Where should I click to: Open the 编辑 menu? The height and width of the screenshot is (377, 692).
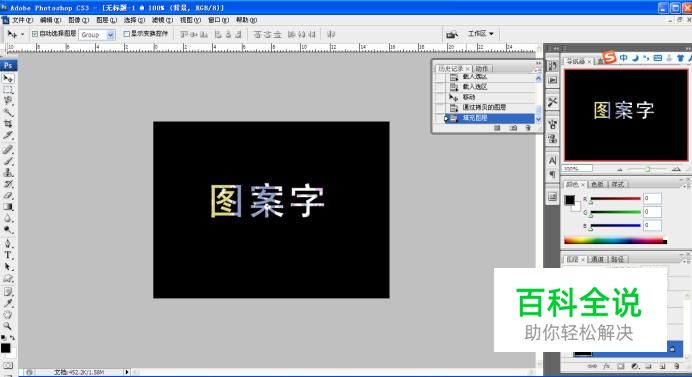click(50, 20)
